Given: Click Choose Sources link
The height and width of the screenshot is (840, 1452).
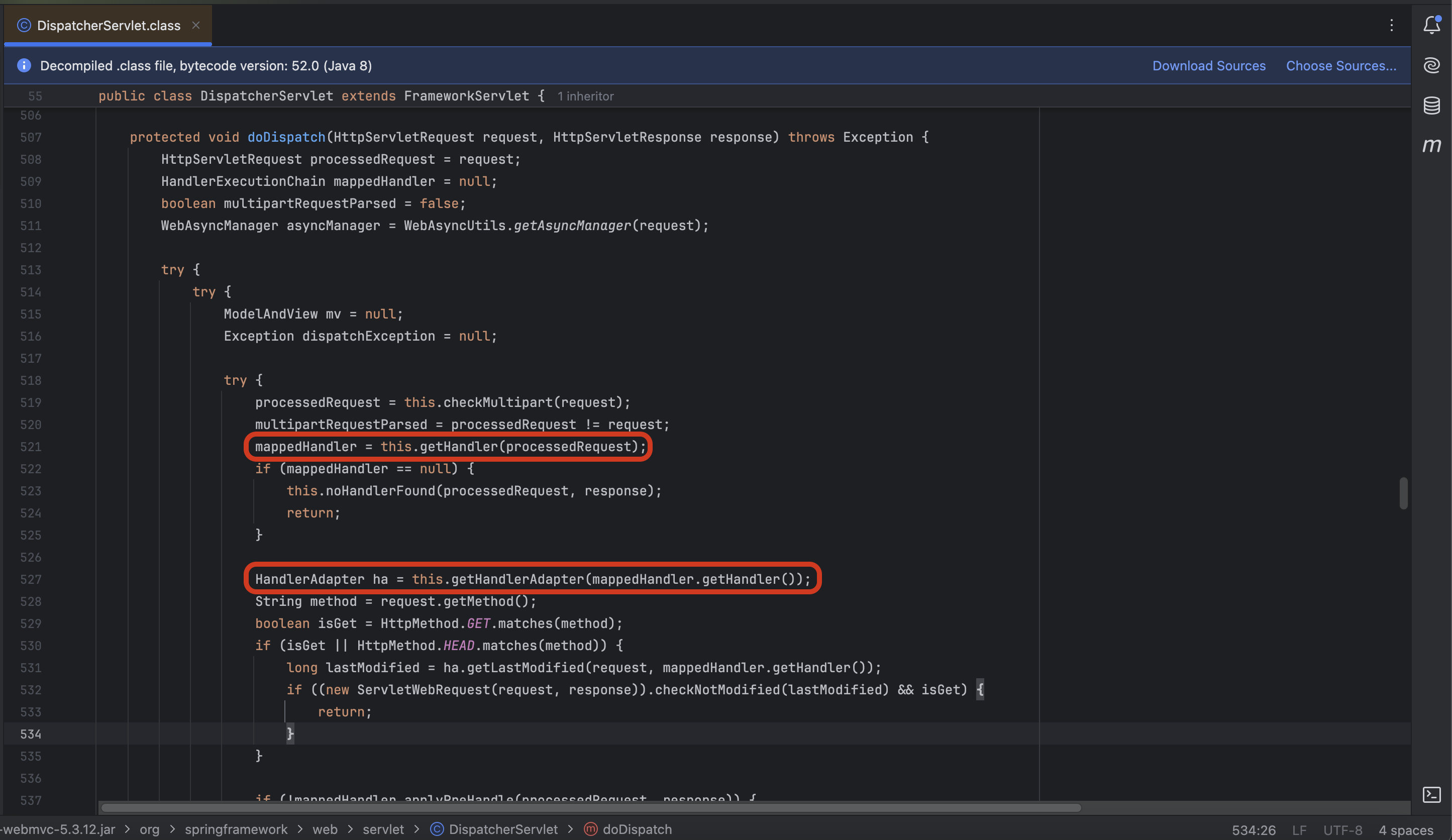Looking at the screenshot, I should click(x=1341, y=66).
